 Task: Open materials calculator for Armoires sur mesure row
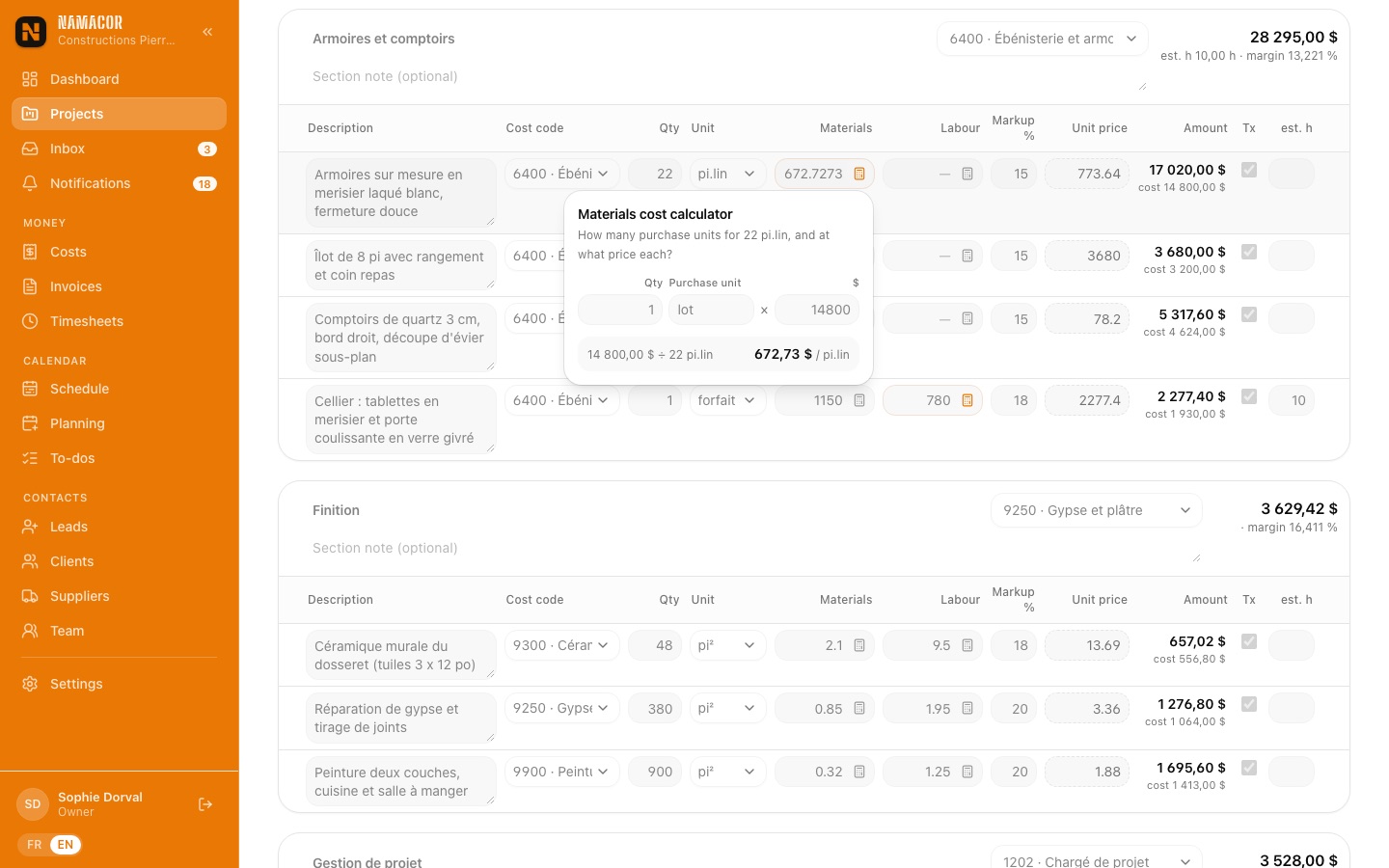pos(859,174)
